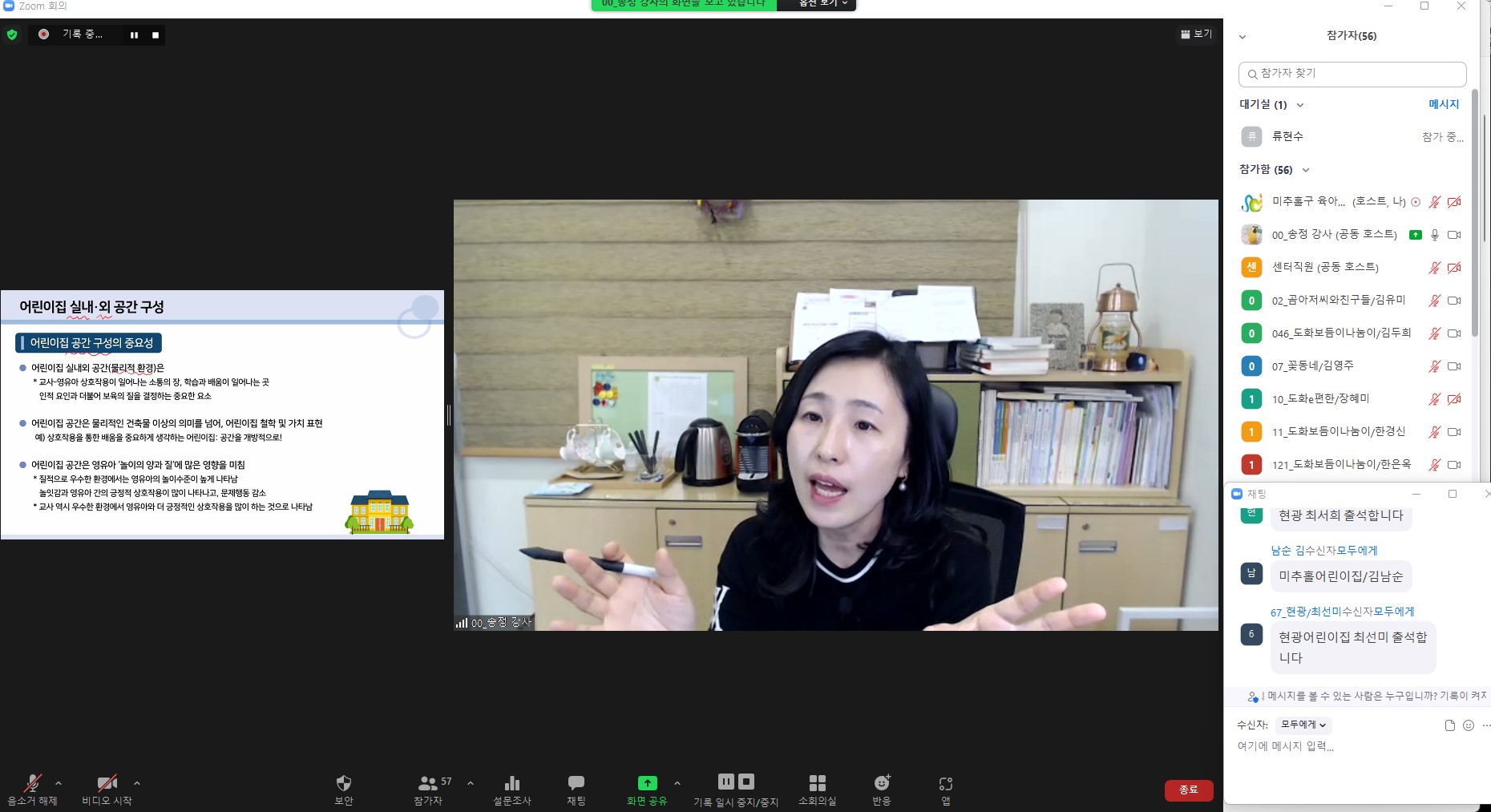Screen dimensions: 1491x812
Task: Toggle the 참가자 participants panel icon
Action: pos(428,783)
